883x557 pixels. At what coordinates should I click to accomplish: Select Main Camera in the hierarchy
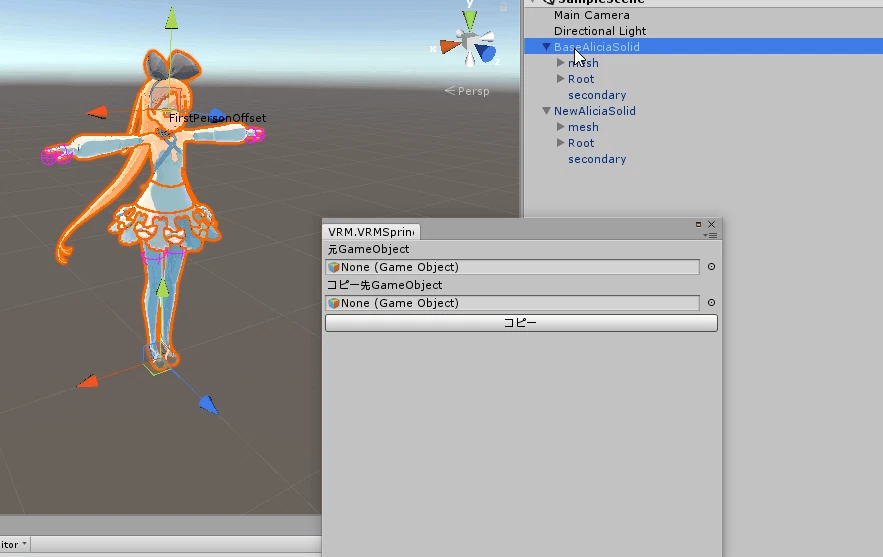click(x=591, y=15)
